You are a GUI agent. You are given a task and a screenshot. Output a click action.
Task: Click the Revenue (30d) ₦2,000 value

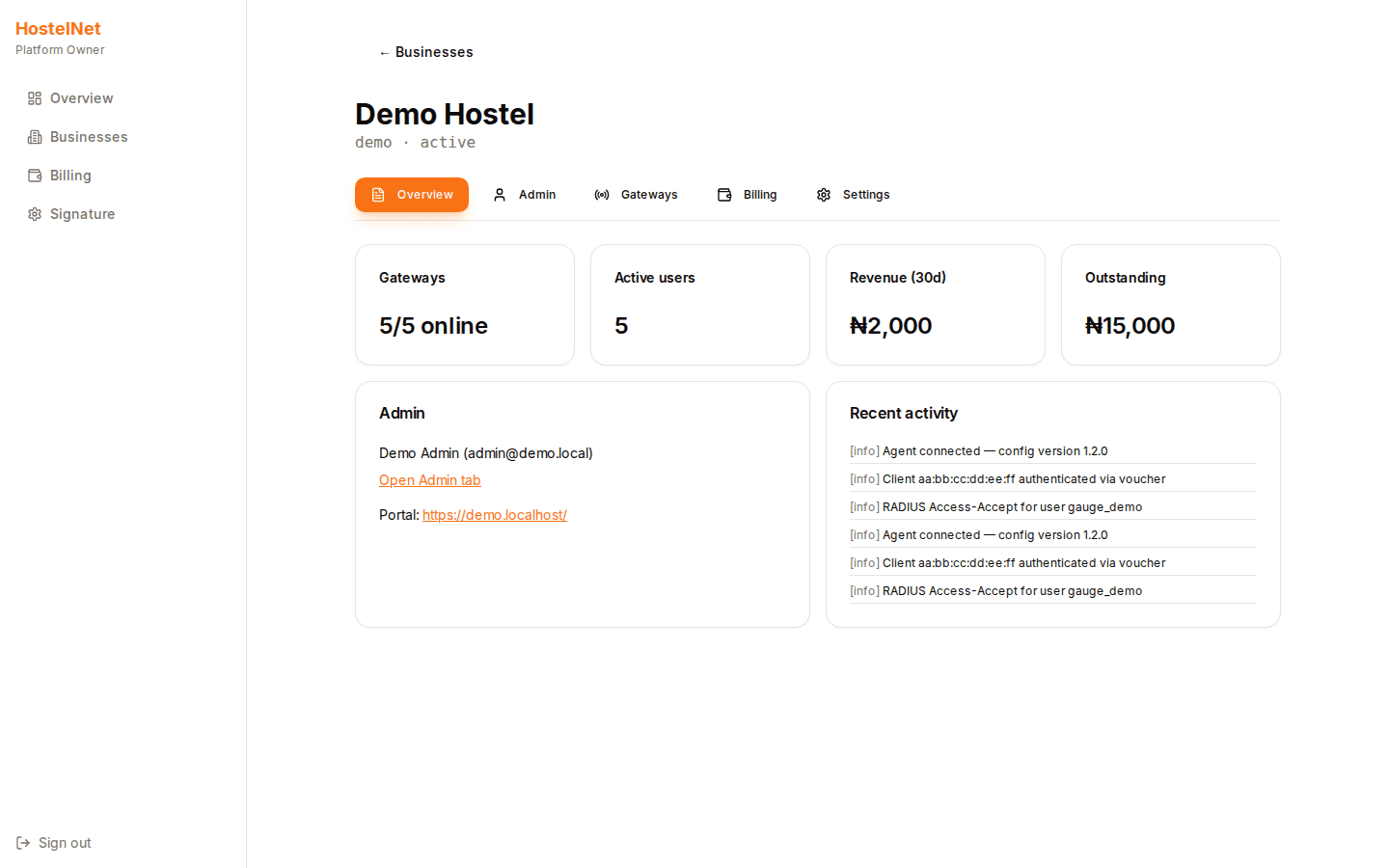pos(890,326)
